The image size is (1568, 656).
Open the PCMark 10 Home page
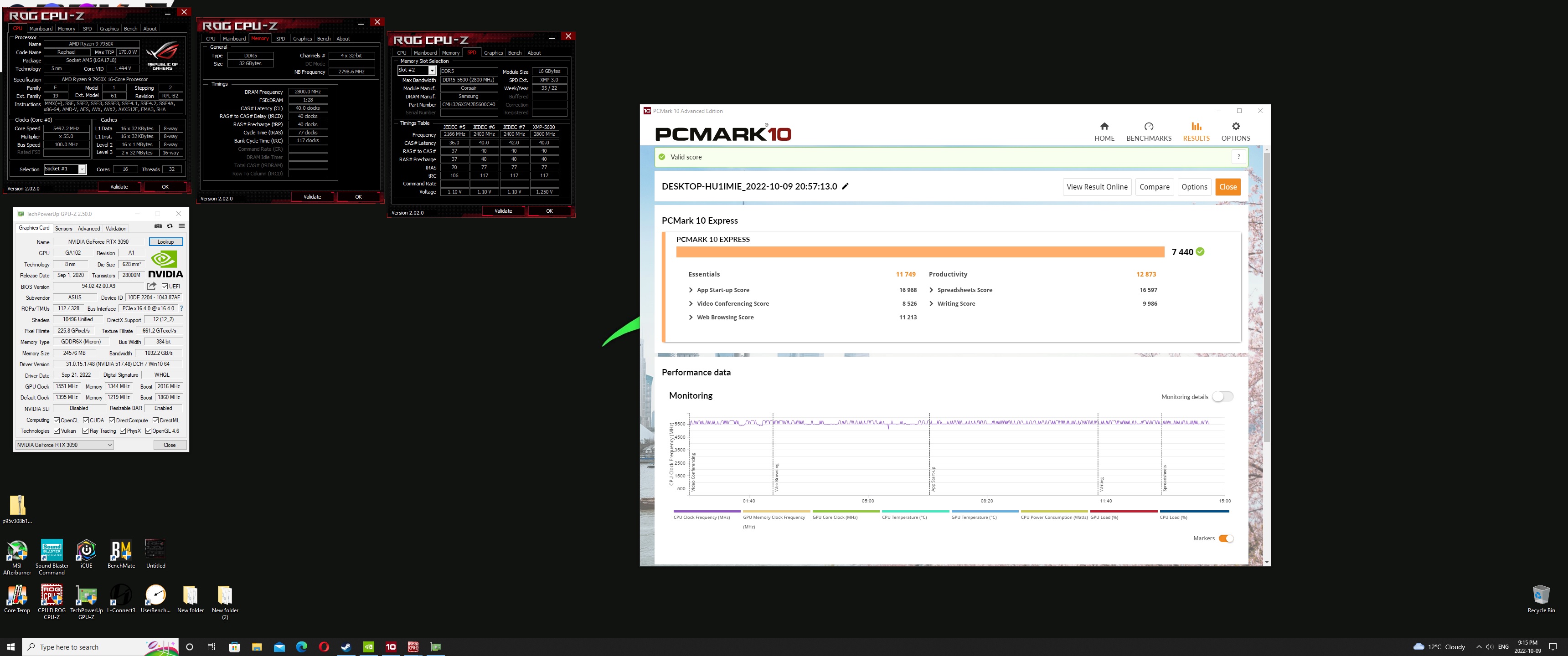point(1104,132)
